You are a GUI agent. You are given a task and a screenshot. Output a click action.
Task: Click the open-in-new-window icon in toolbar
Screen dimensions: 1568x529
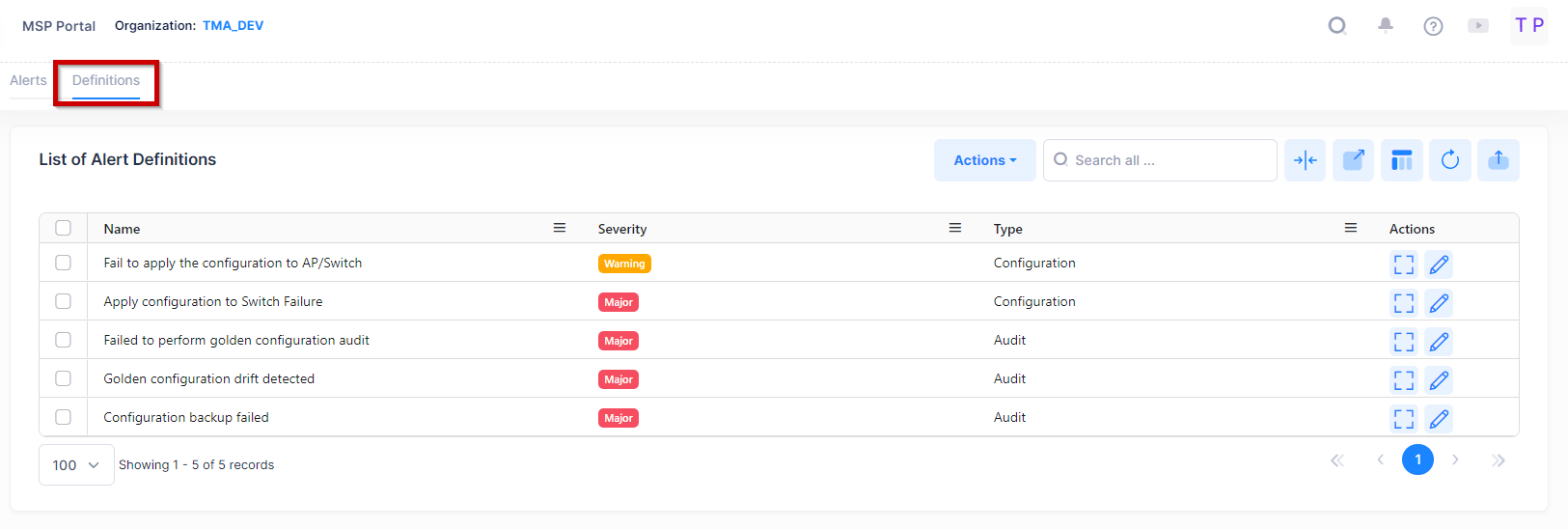pos(1353,160)
